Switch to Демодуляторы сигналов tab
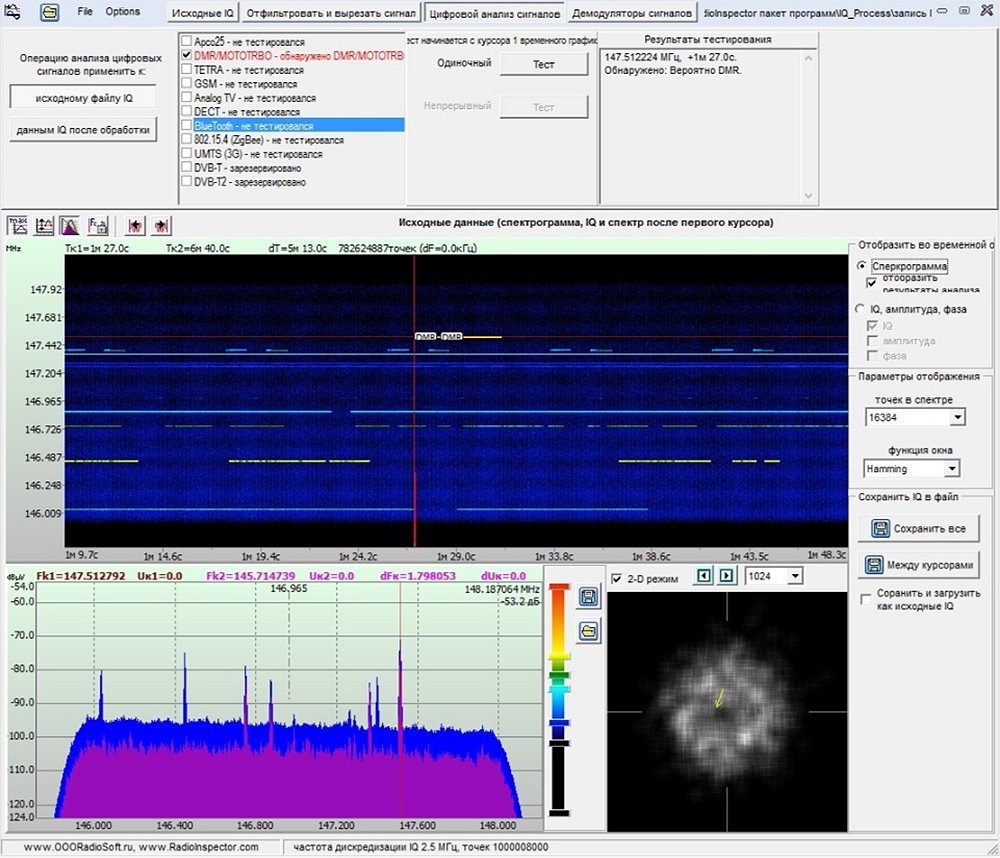Image resolution: width=1000 pixels, height=858 pixels. tap(632, 14)
